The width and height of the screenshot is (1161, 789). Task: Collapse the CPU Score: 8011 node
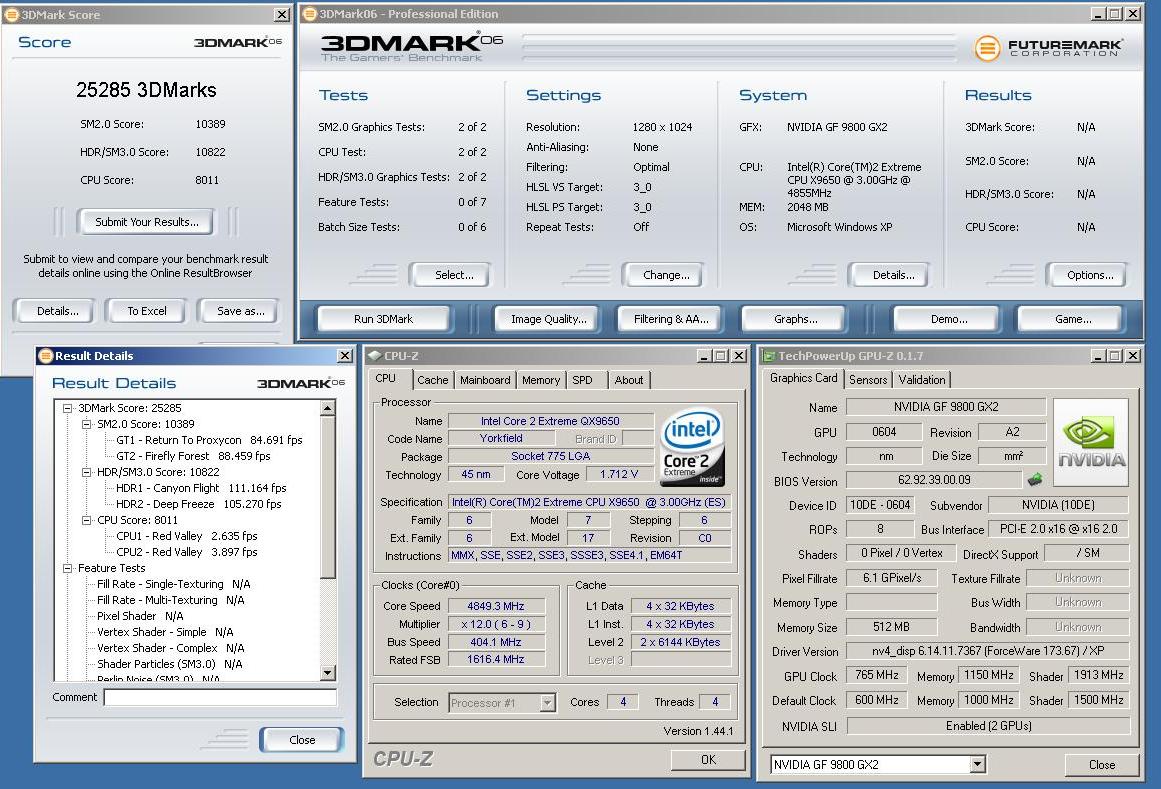coord(87,520)
